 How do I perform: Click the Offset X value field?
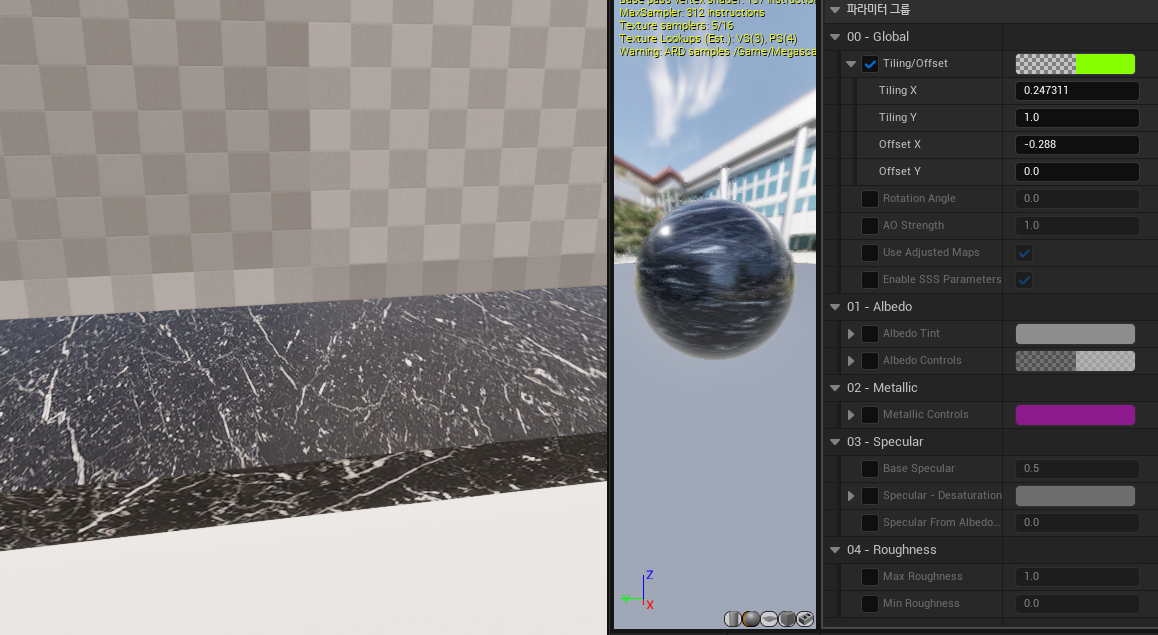[x=1078, y=145]
